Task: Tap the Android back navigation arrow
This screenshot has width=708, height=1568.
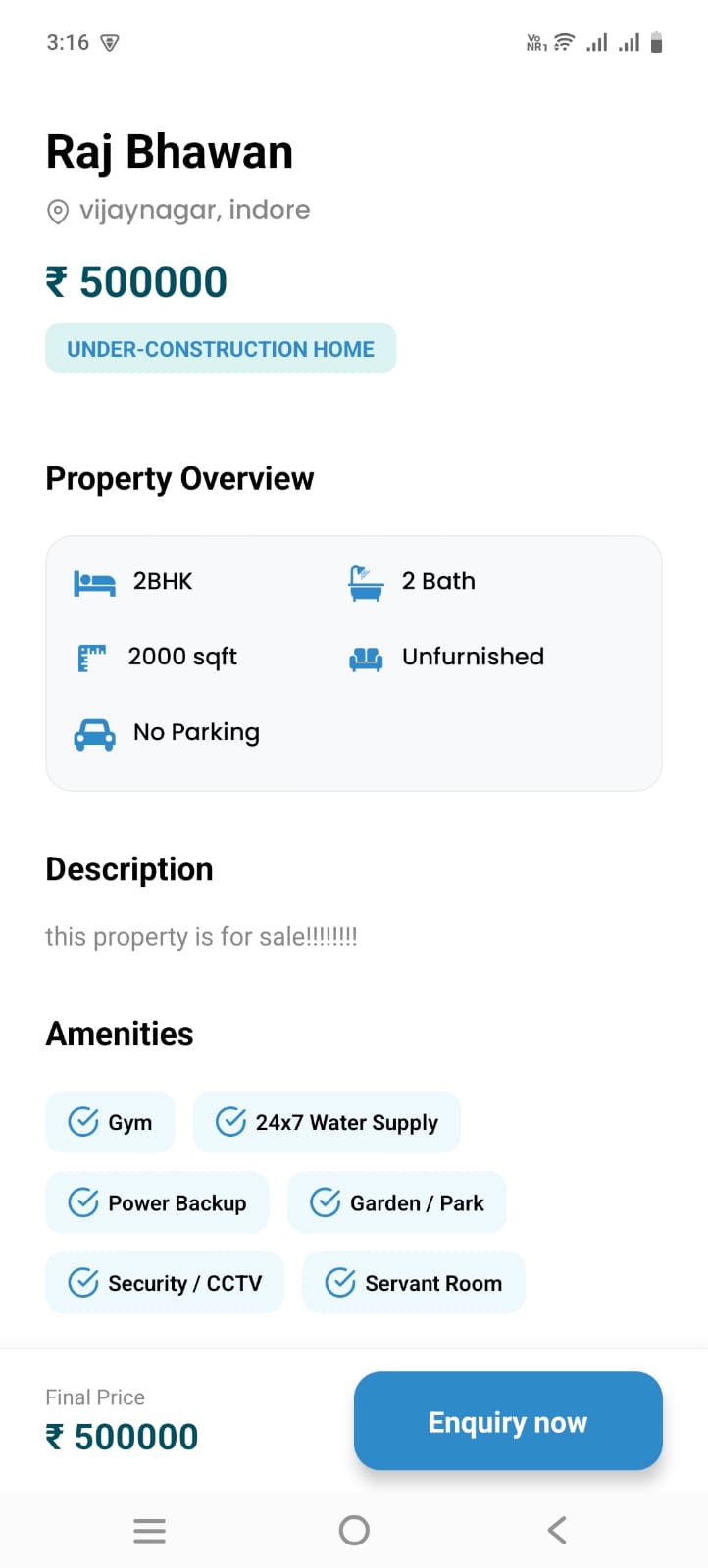Action: 557,1530
